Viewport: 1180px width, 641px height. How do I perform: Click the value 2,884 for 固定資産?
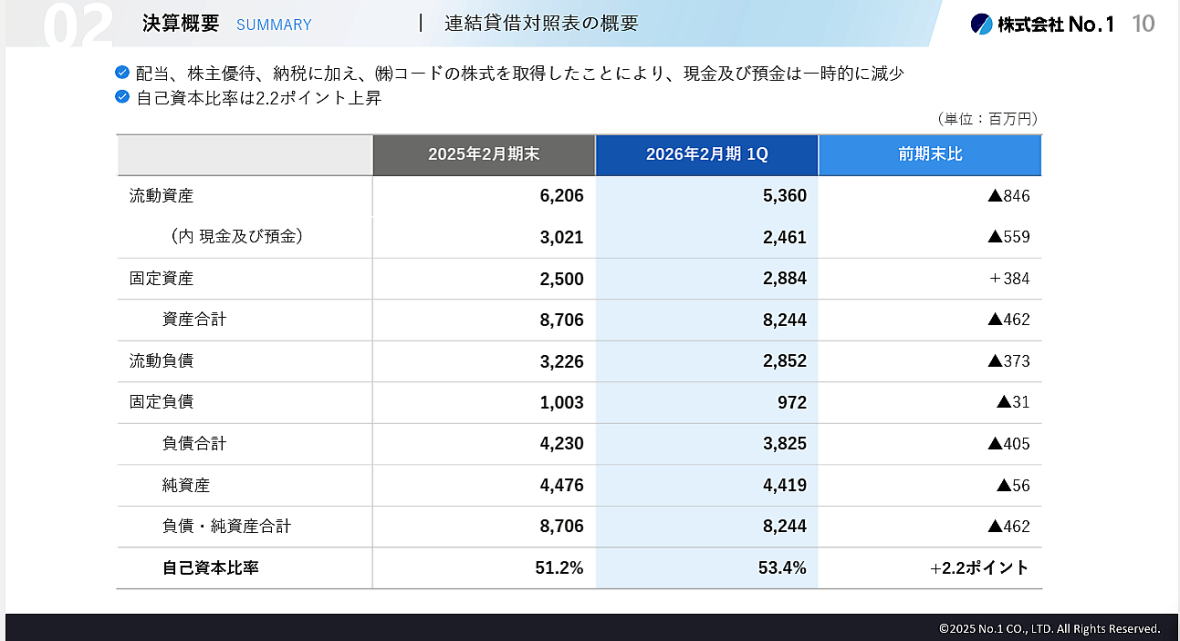[x=784, y=278]
